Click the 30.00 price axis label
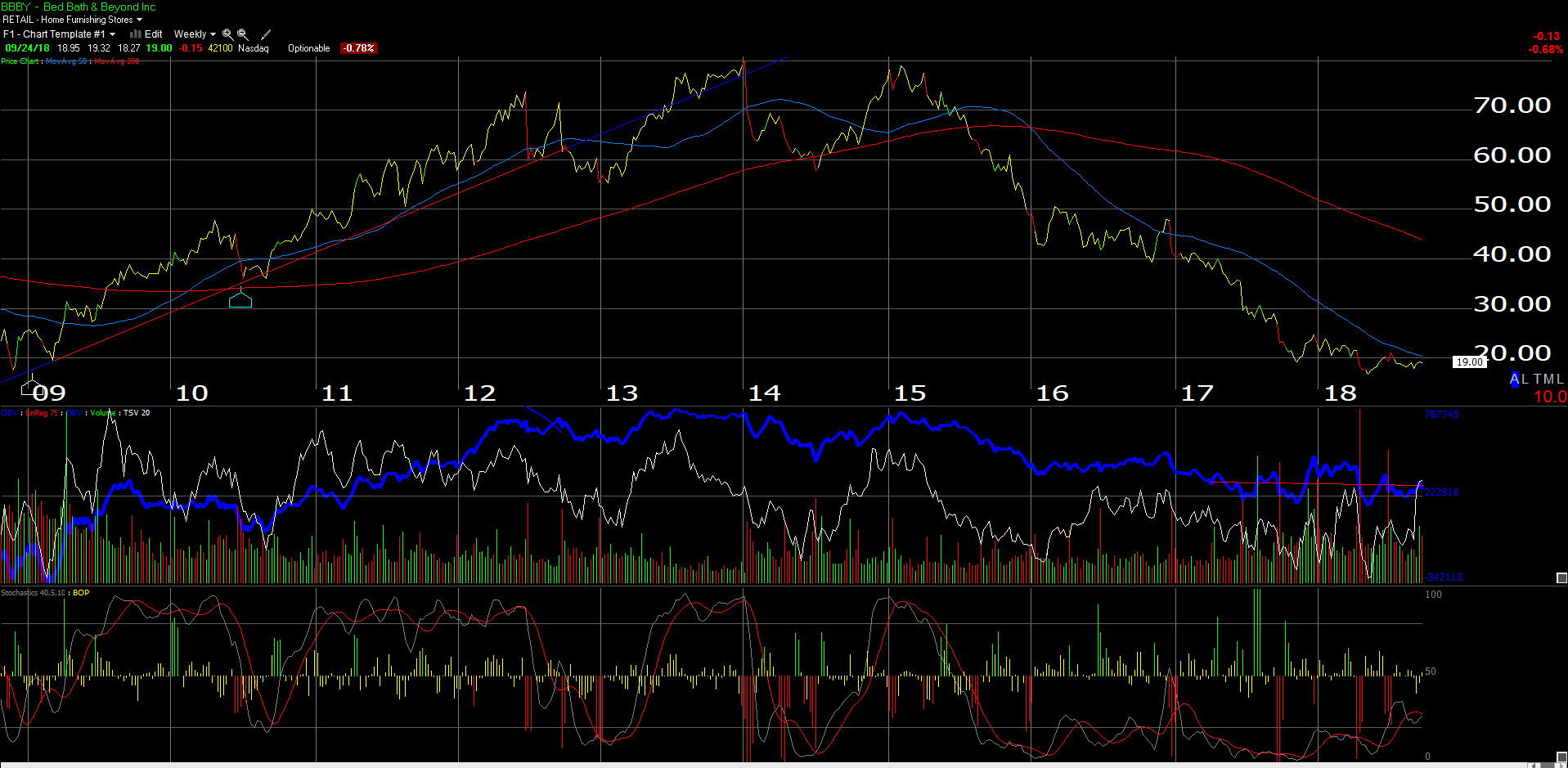1568x768 pixels. [x=1512, y=304]
